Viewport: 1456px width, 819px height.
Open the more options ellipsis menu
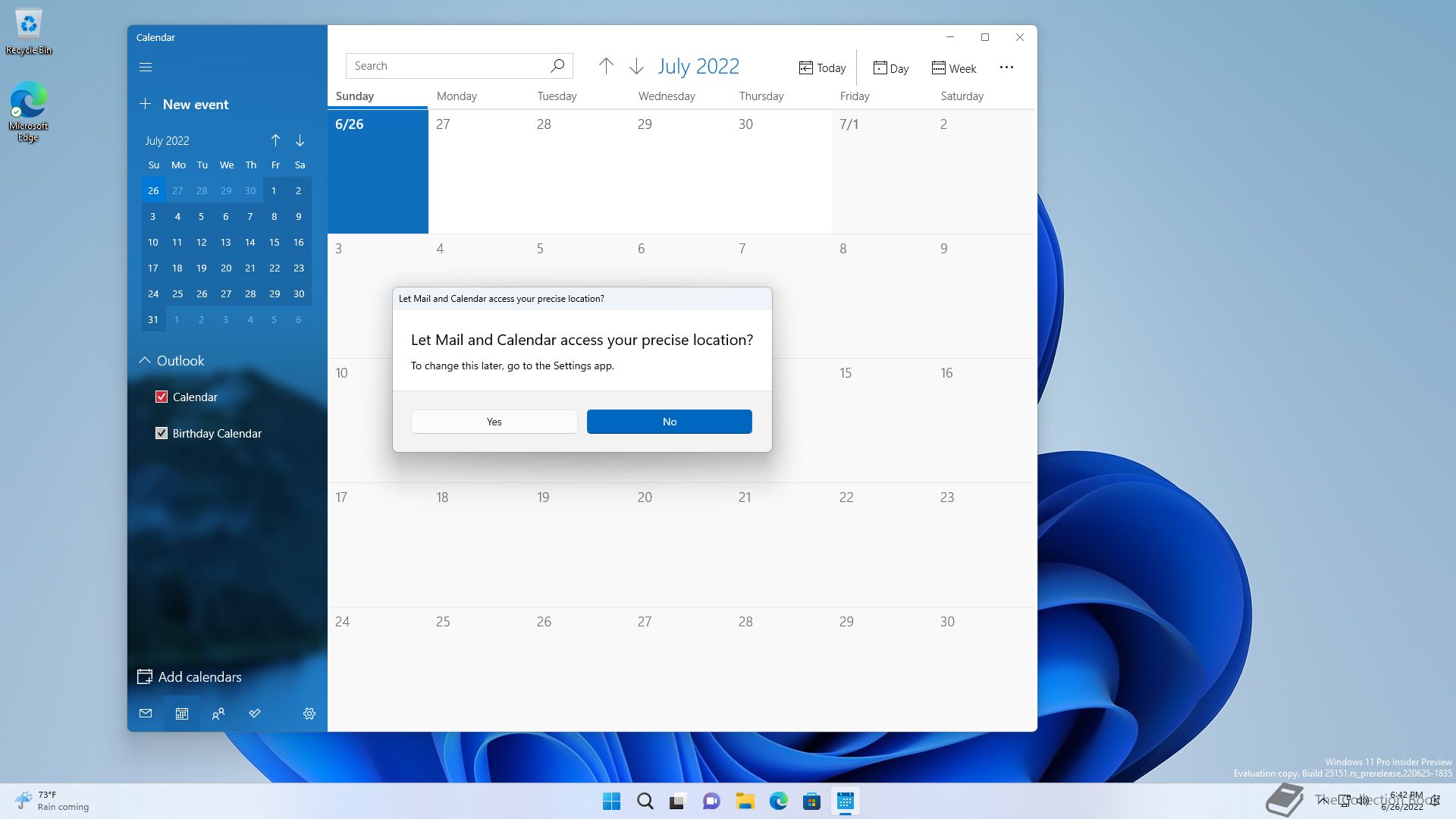[1006, 67]
